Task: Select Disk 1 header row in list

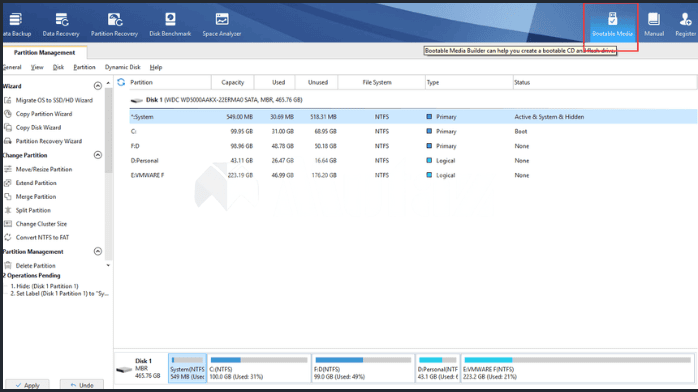Action: (x=413, y=100)
